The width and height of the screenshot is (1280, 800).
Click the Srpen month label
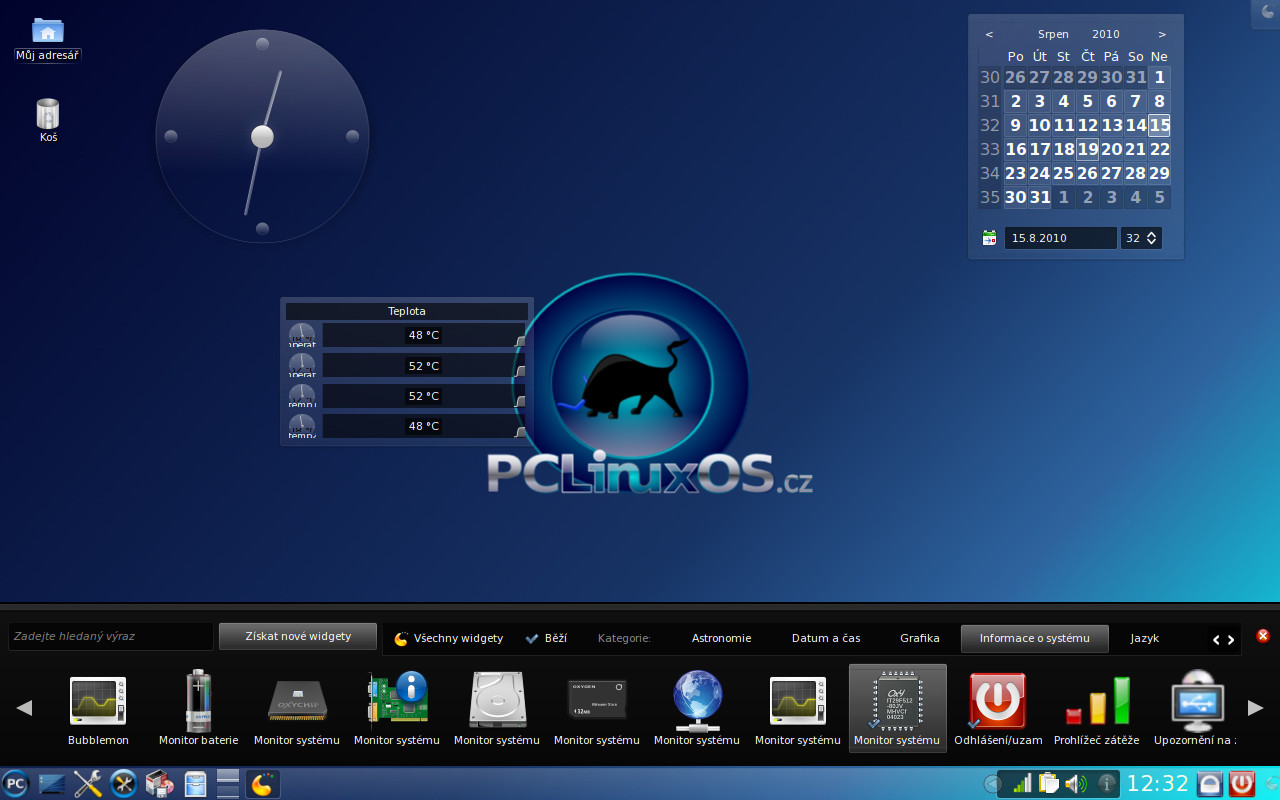1053,34
